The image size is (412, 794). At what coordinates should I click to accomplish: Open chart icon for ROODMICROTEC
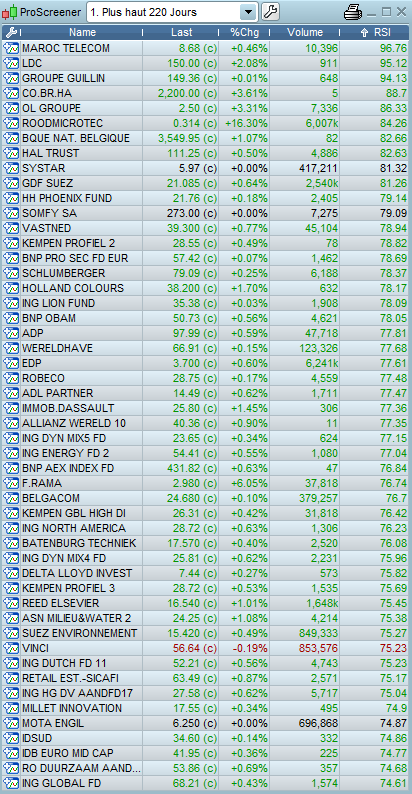(x=11, y=124)
